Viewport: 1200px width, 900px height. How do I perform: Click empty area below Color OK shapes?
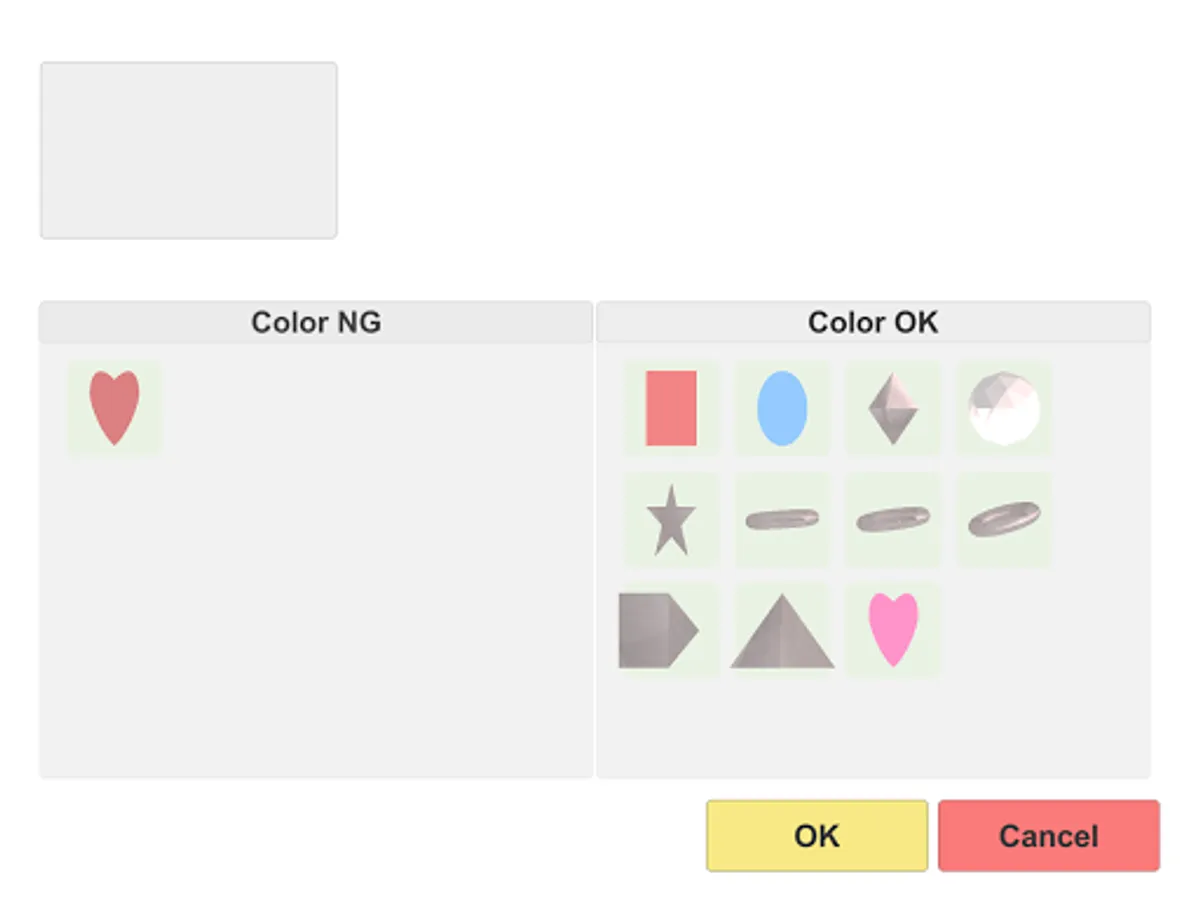coord(873,725)
